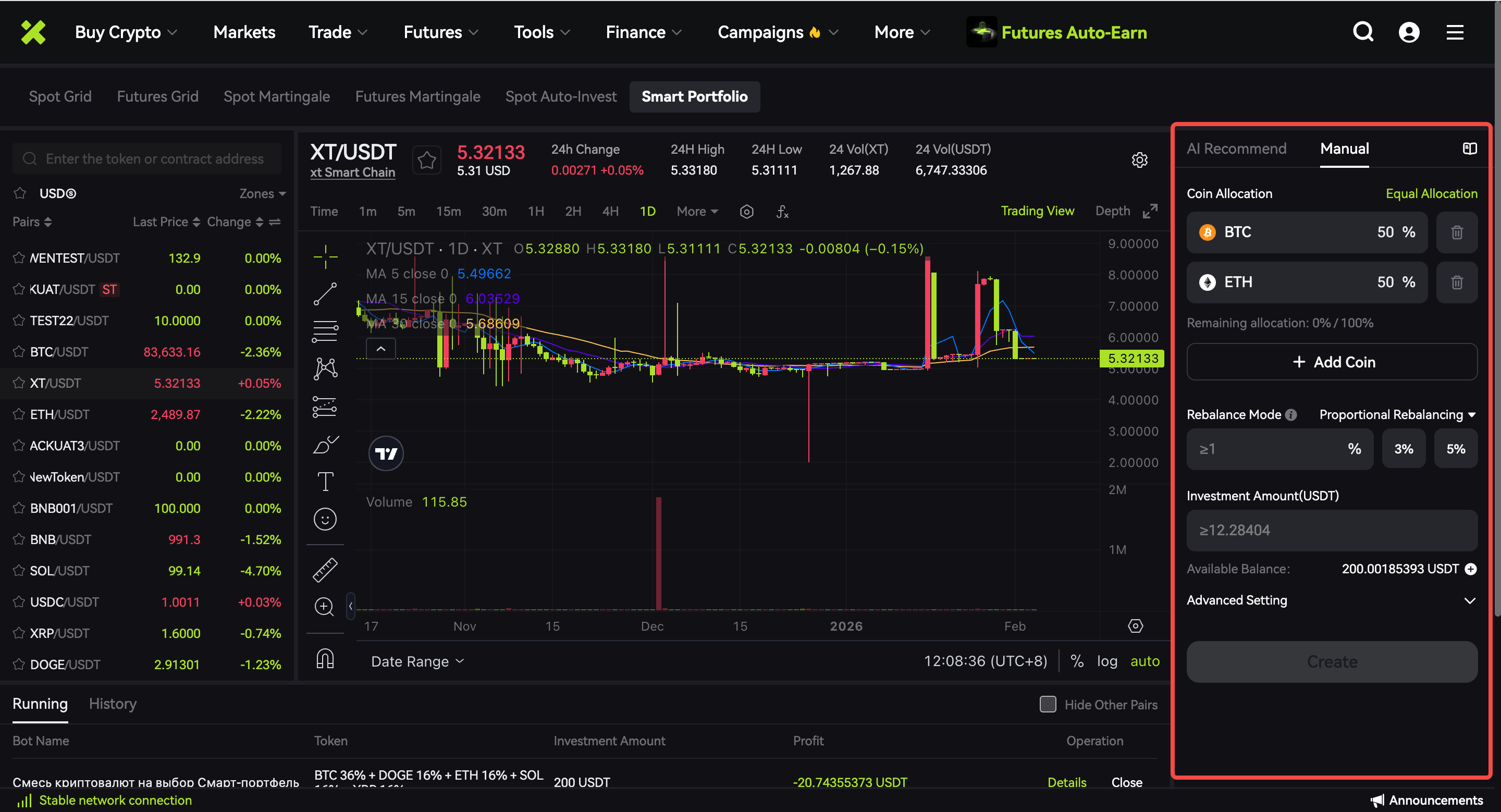
Task: Select the zoom-in chart tool
Action: click(325, 606)
